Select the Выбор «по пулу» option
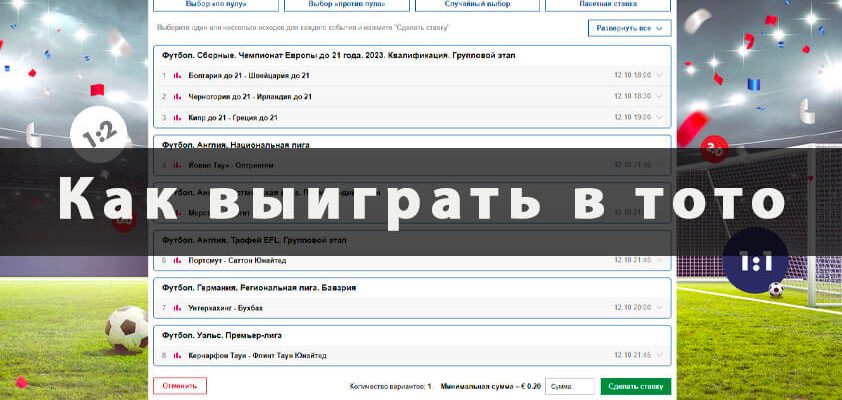The height and width of the screenshot is (400, 842). point(216,4)
